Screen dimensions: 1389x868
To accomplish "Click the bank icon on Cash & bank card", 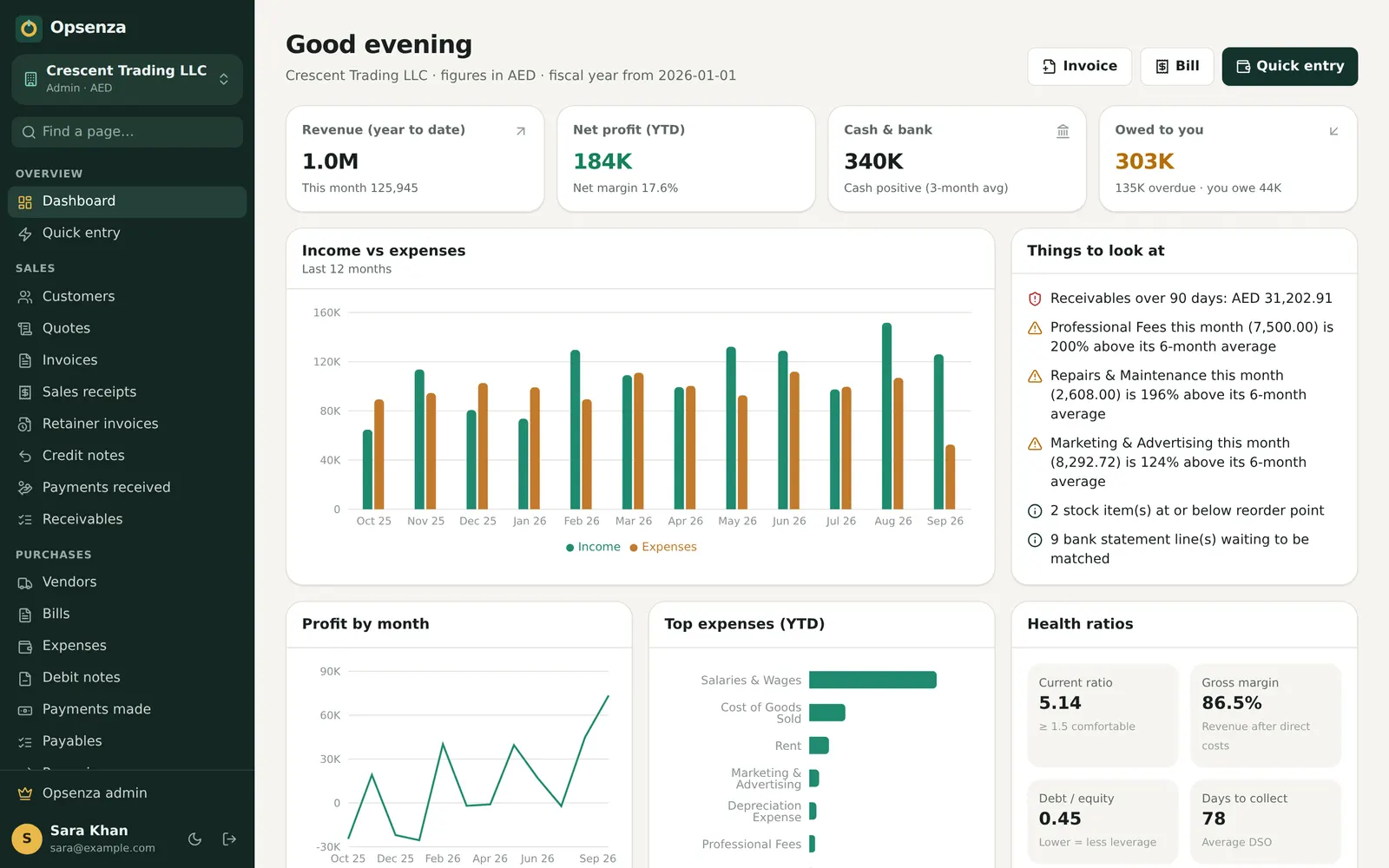I will click(x=1063, y=131).
